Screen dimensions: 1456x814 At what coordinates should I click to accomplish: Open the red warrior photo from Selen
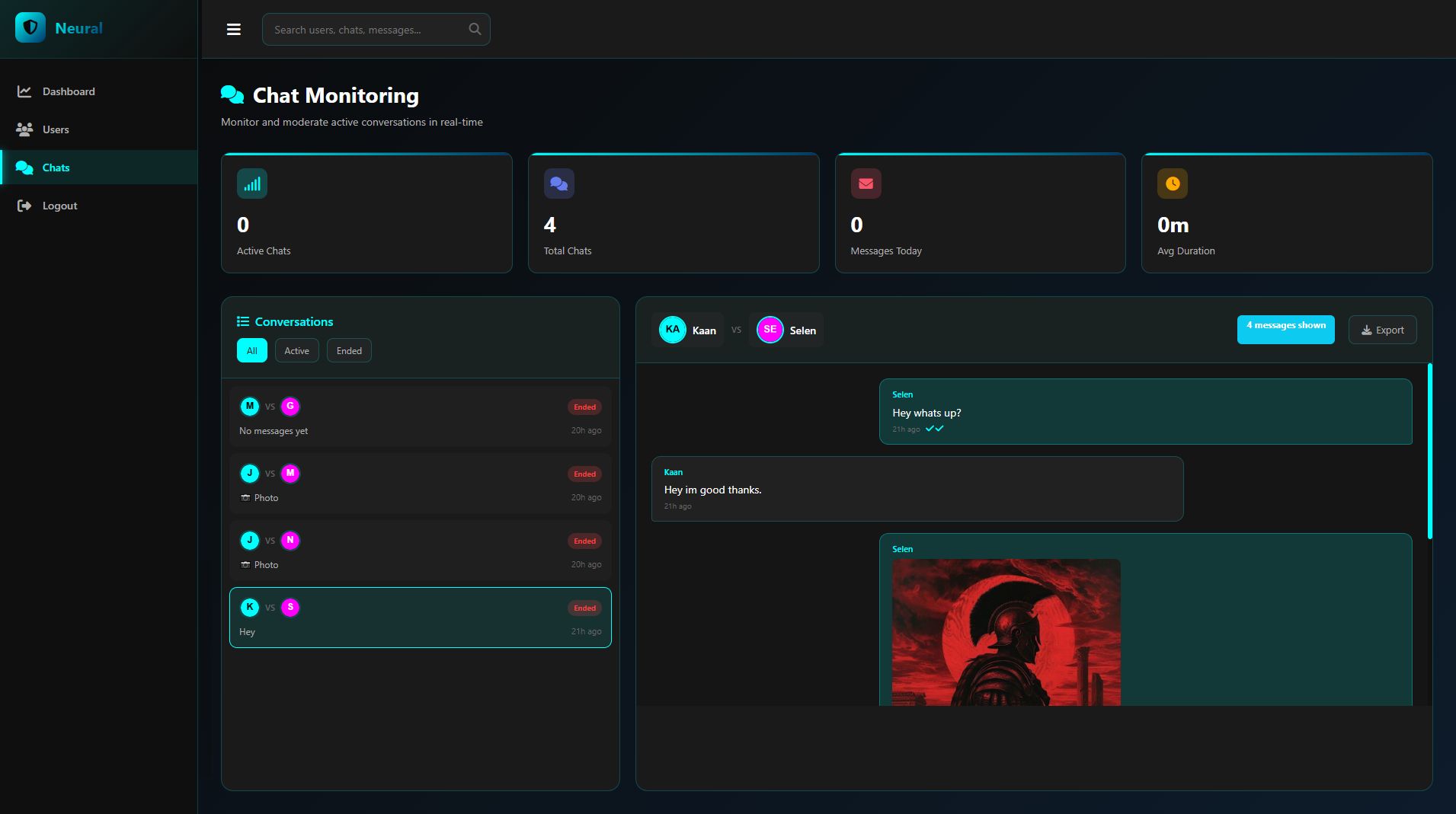point(1006,632)
